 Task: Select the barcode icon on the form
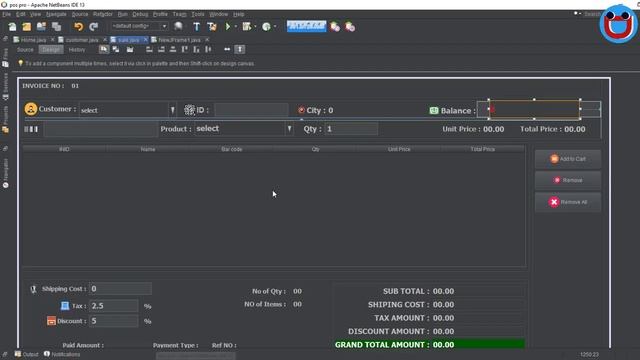[31, 129]
